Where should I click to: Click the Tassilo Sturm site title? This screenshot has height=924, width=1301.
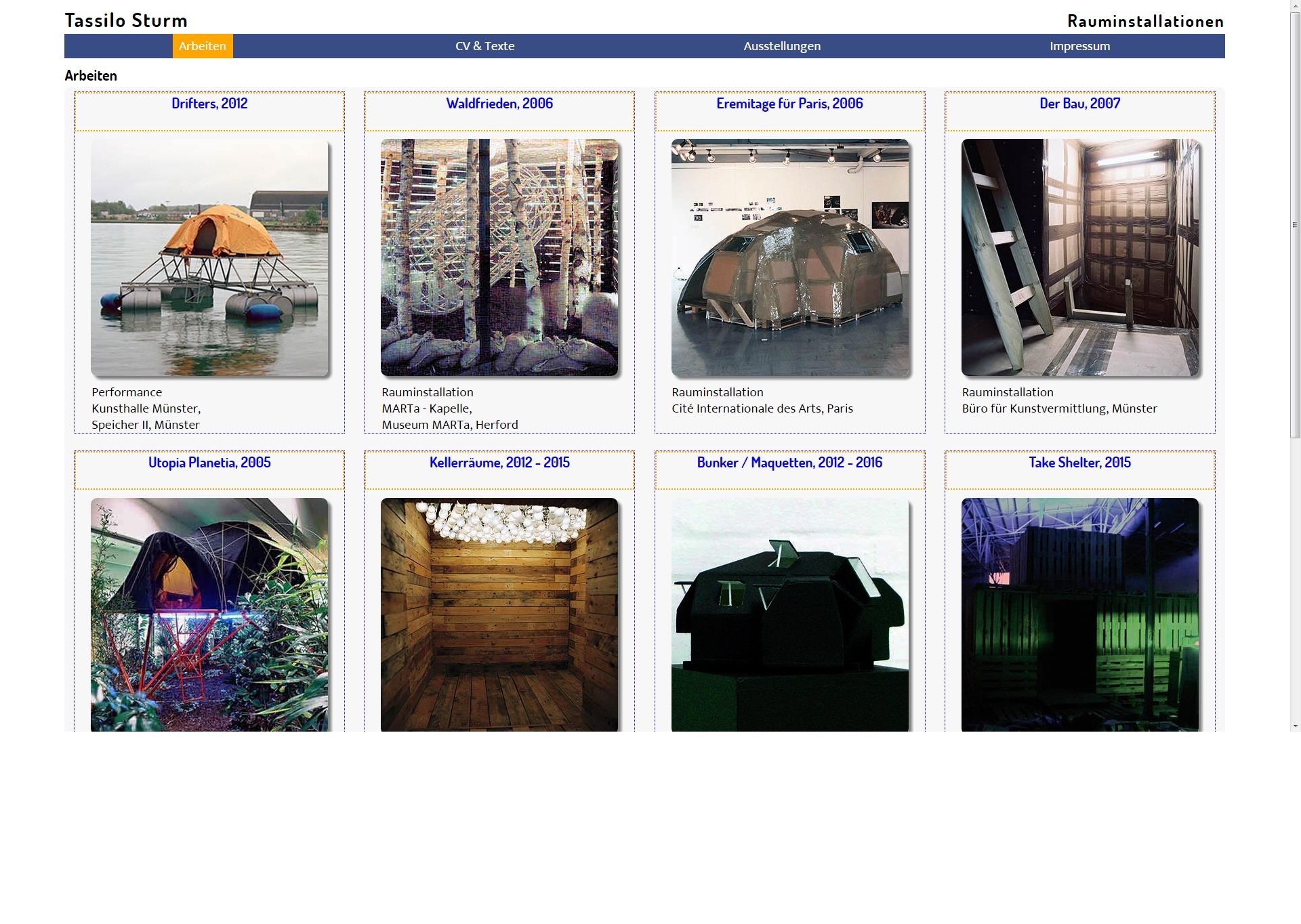click(x=126, y=20)
